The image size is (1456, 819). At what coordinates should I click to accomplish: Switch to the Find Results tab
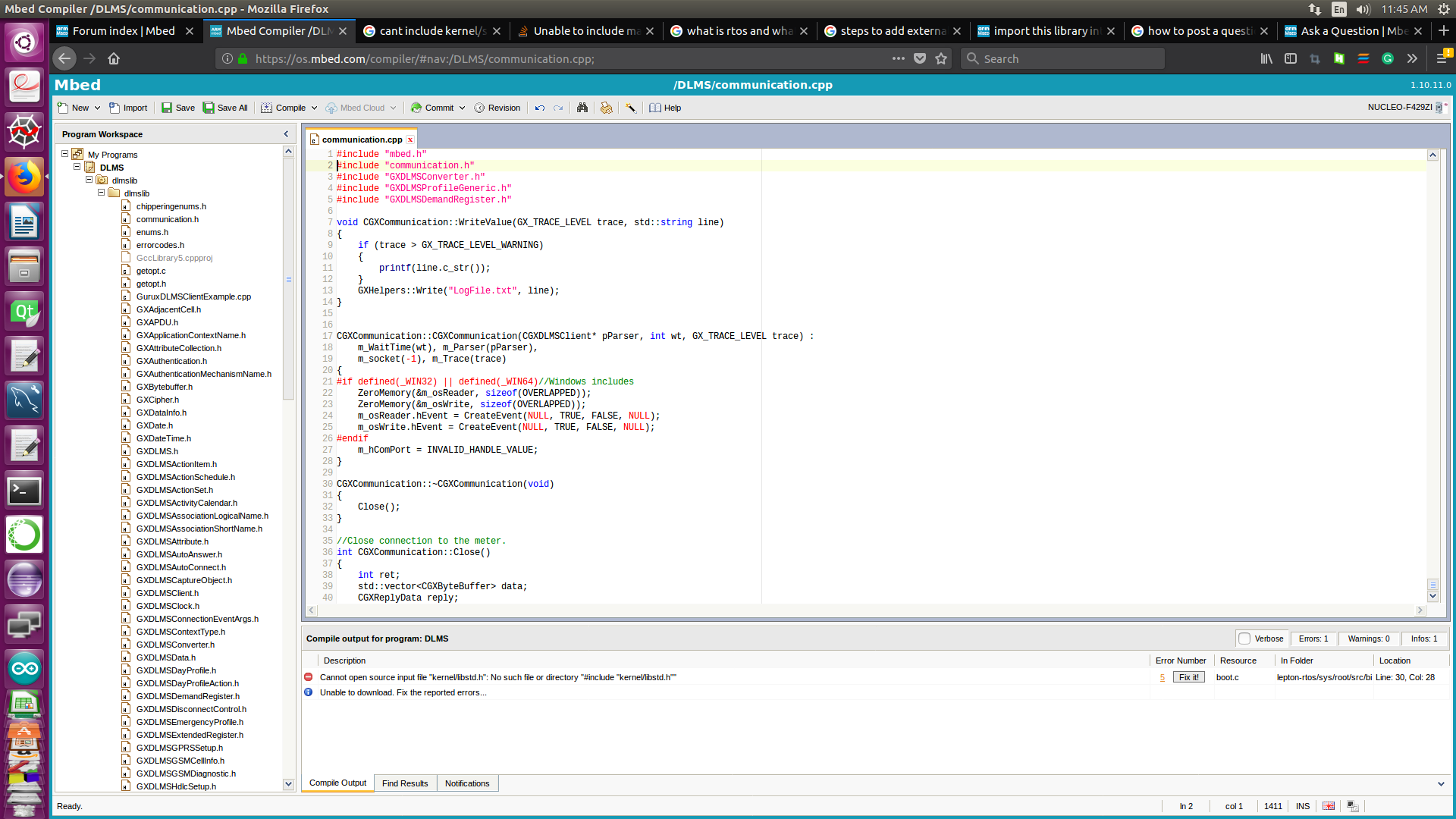tap(405, 783)
